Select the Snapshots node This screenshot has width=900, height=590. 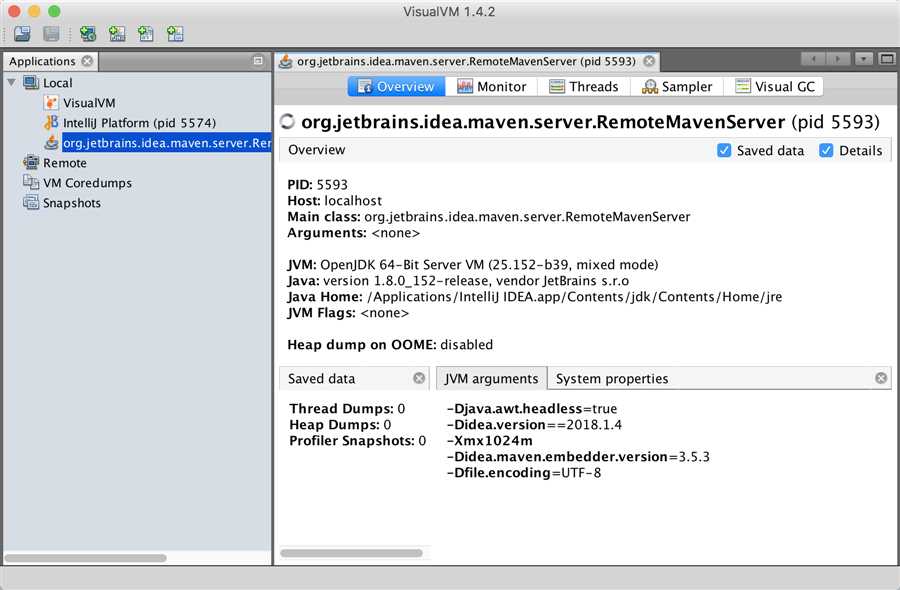click(72, 203)
